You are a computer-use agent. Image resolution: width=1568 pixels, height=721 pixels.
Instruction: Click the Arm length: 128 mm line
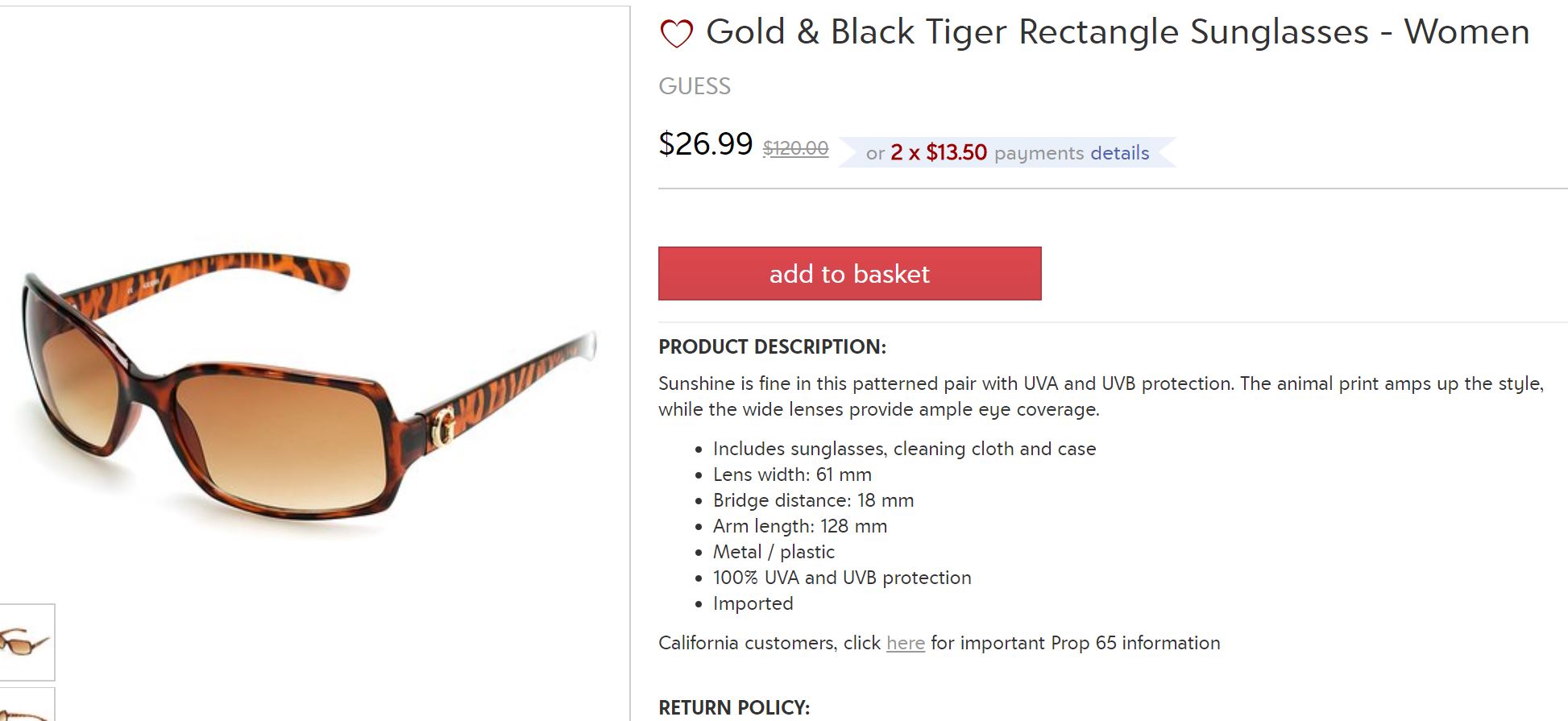pos(799,526)
